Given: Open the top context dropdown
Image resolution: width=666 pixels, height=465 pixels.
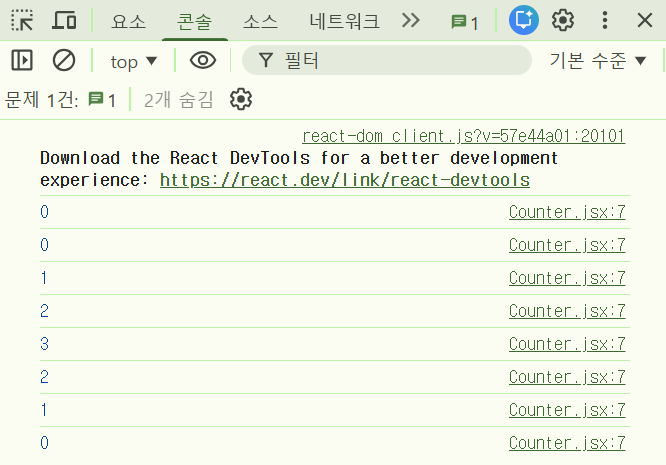Looking at the screenshot, I should 134,62.
